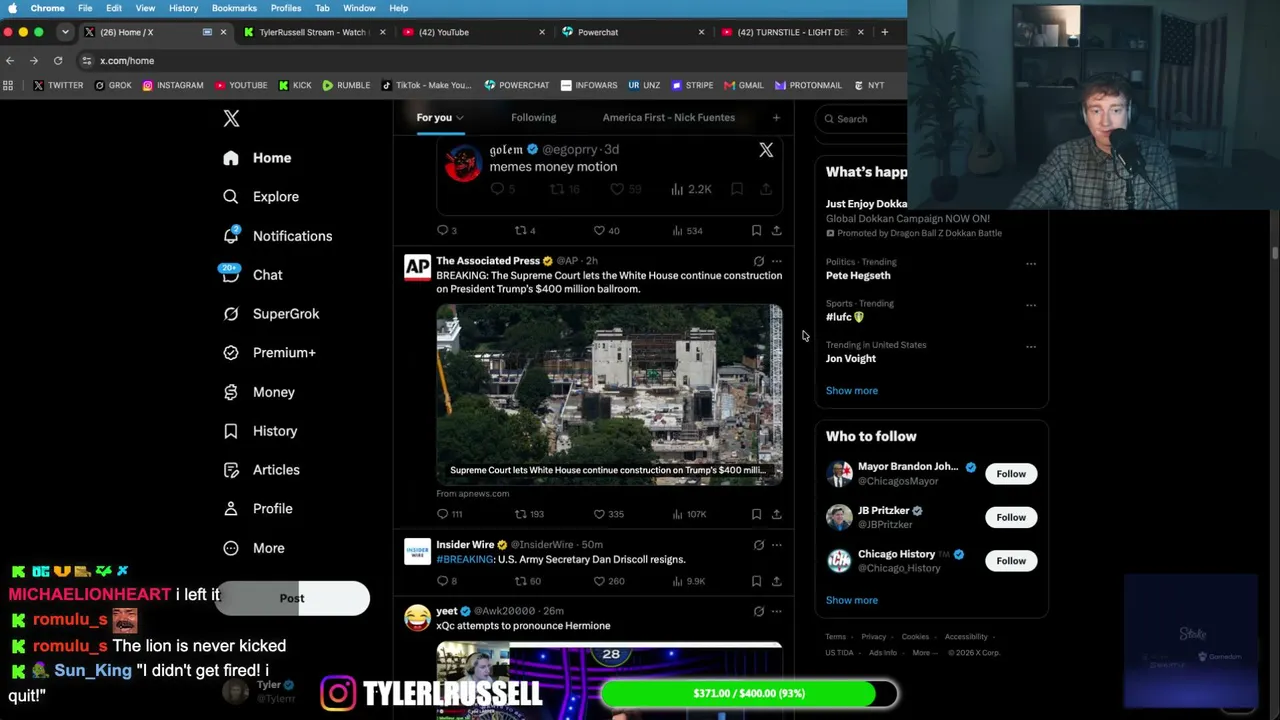Open the GMAIL bookmark

pyautogui.click(x=744, y=85)
